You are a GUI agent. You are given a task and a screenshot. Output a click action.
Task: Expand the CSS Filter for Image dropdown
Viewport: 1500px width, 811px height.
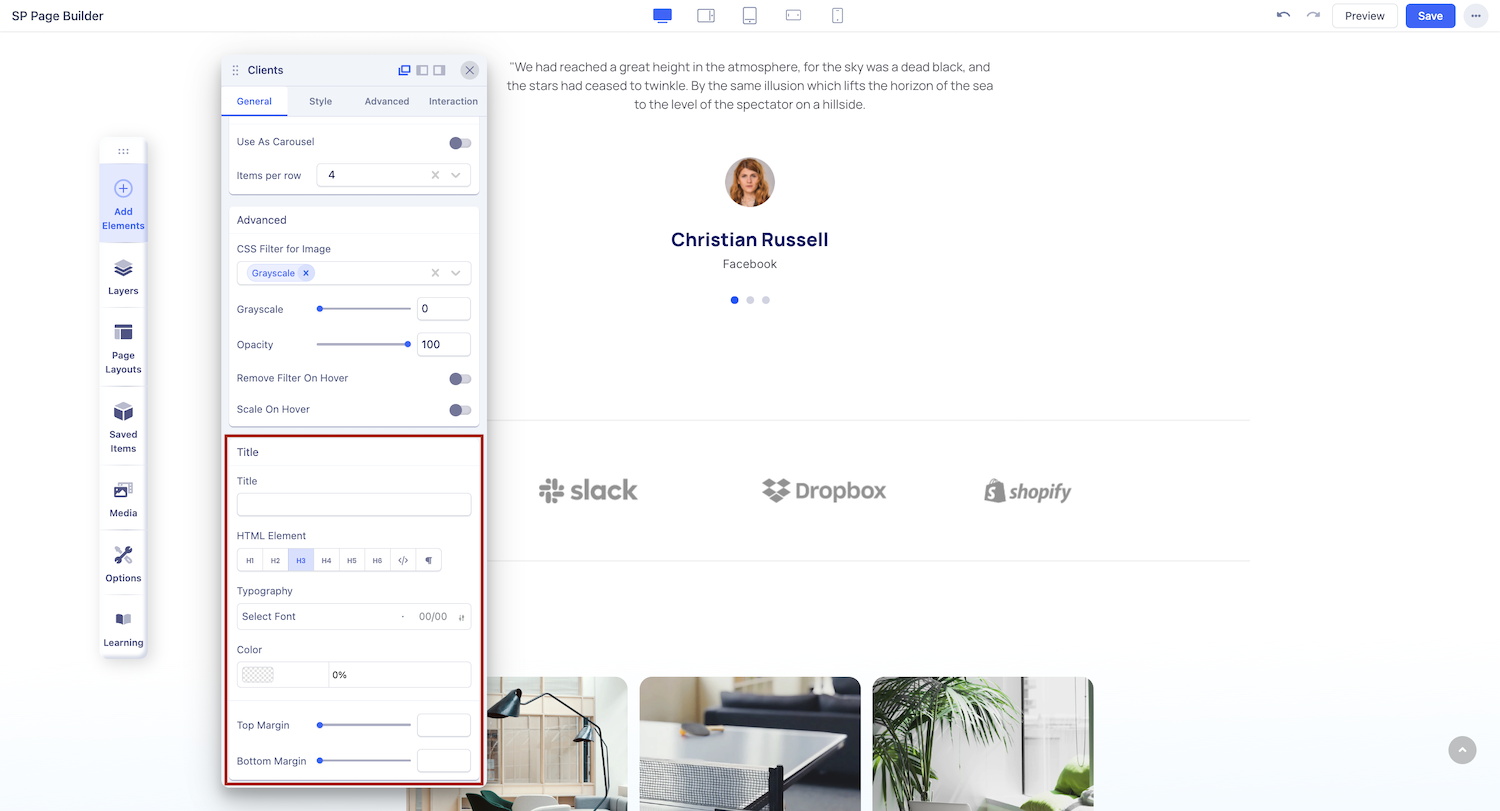pos(456,273)
